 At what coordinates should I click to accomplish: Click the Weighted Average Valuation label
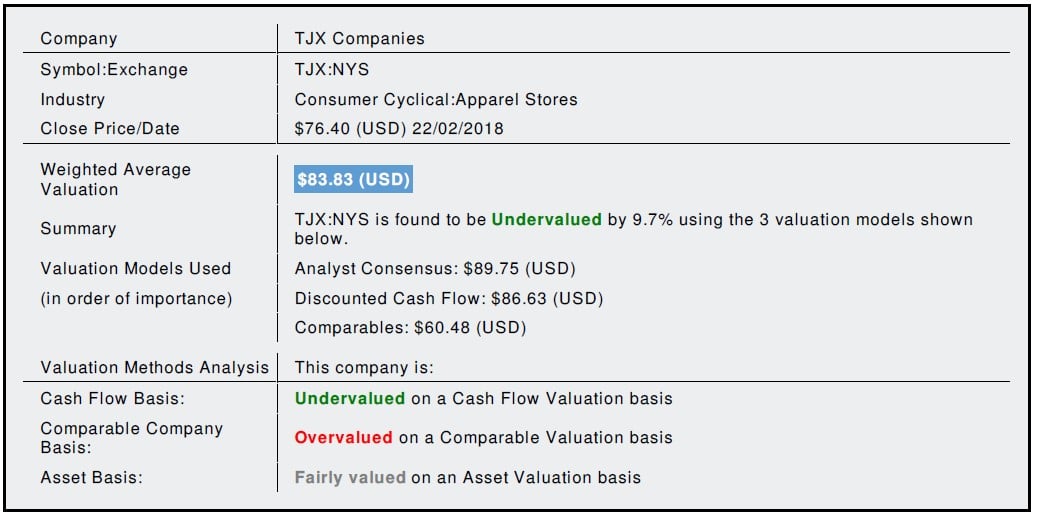tap(115, 180)
